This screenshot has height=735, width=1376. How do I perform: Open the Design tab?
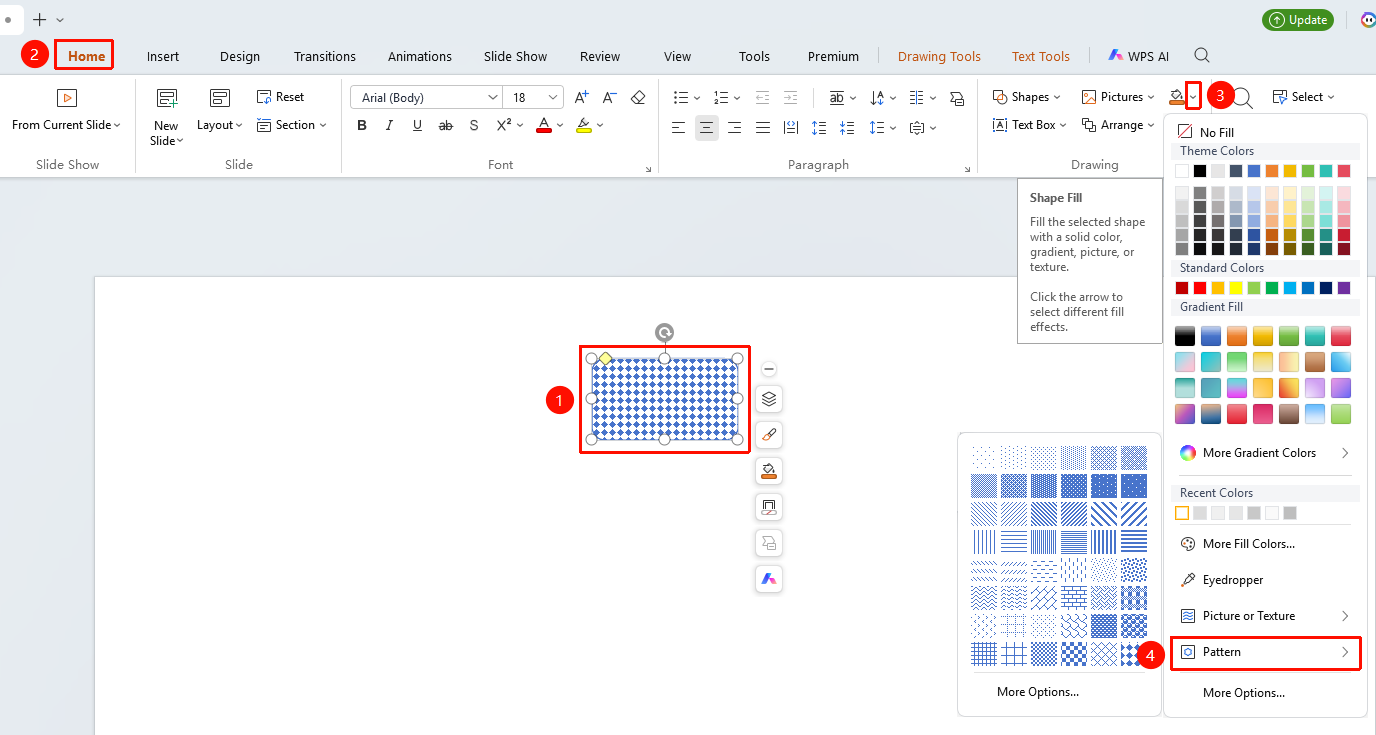pos(240,56)
